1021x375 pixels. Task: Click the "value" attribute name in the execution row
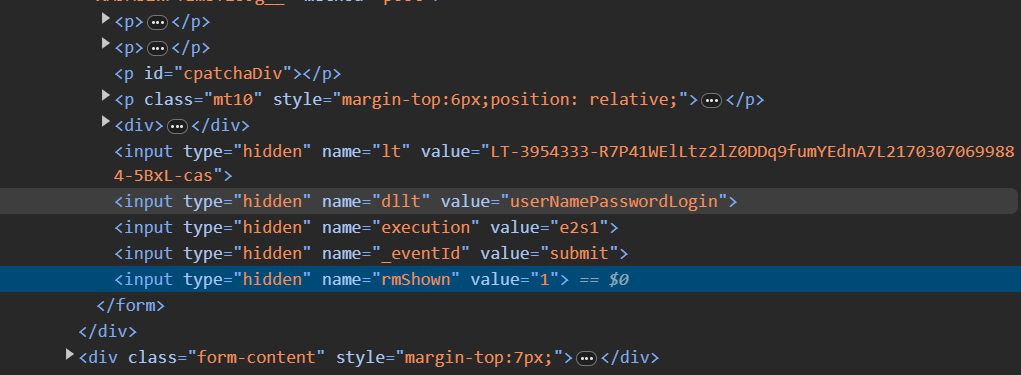point(514,227)
